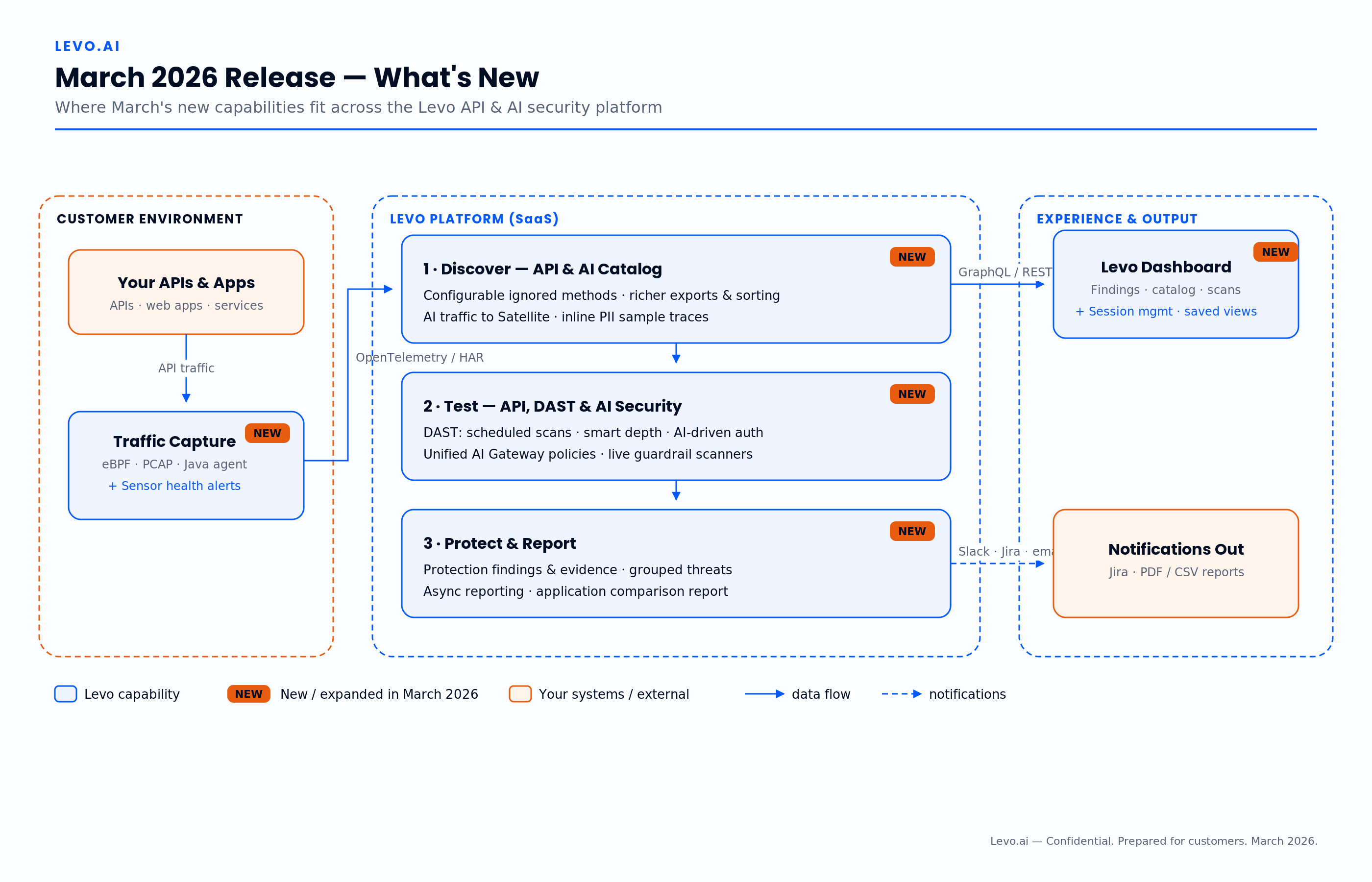This screenshot has width=1372, height=882.
Task: Select the CUSTOMER ENVIRONMENT section heading
Action: click(150, 219)
